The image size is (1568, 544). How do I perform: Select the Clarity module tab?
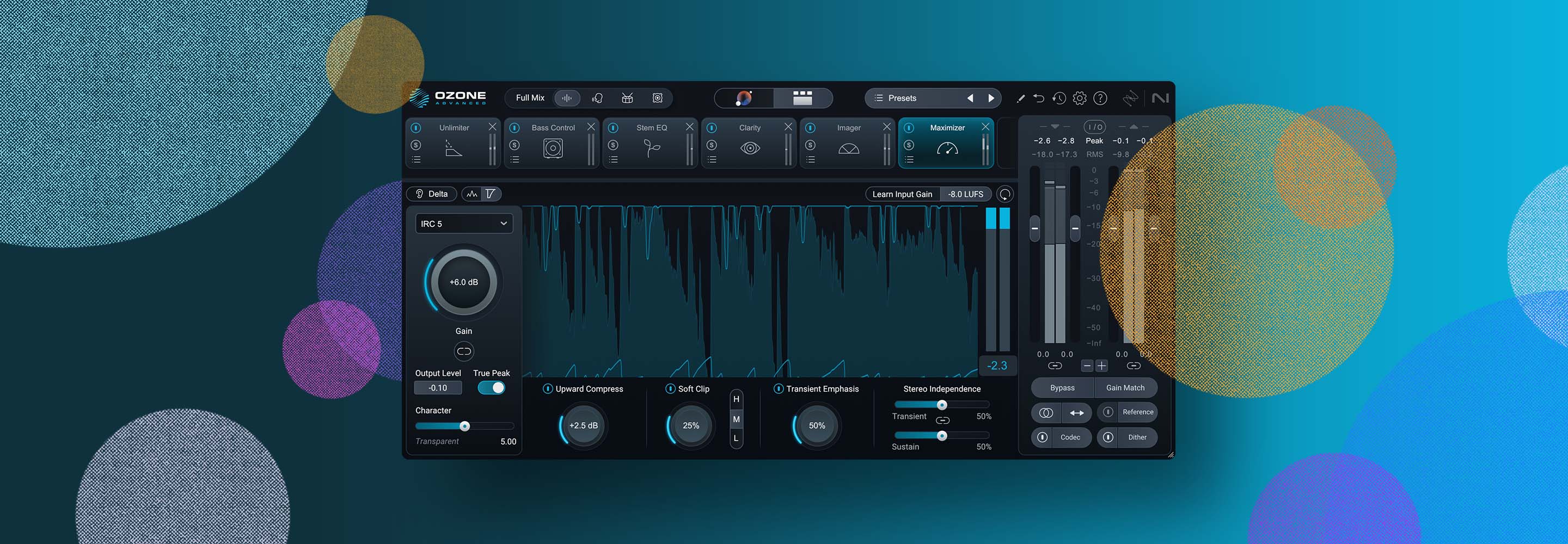tap(750, 144)
